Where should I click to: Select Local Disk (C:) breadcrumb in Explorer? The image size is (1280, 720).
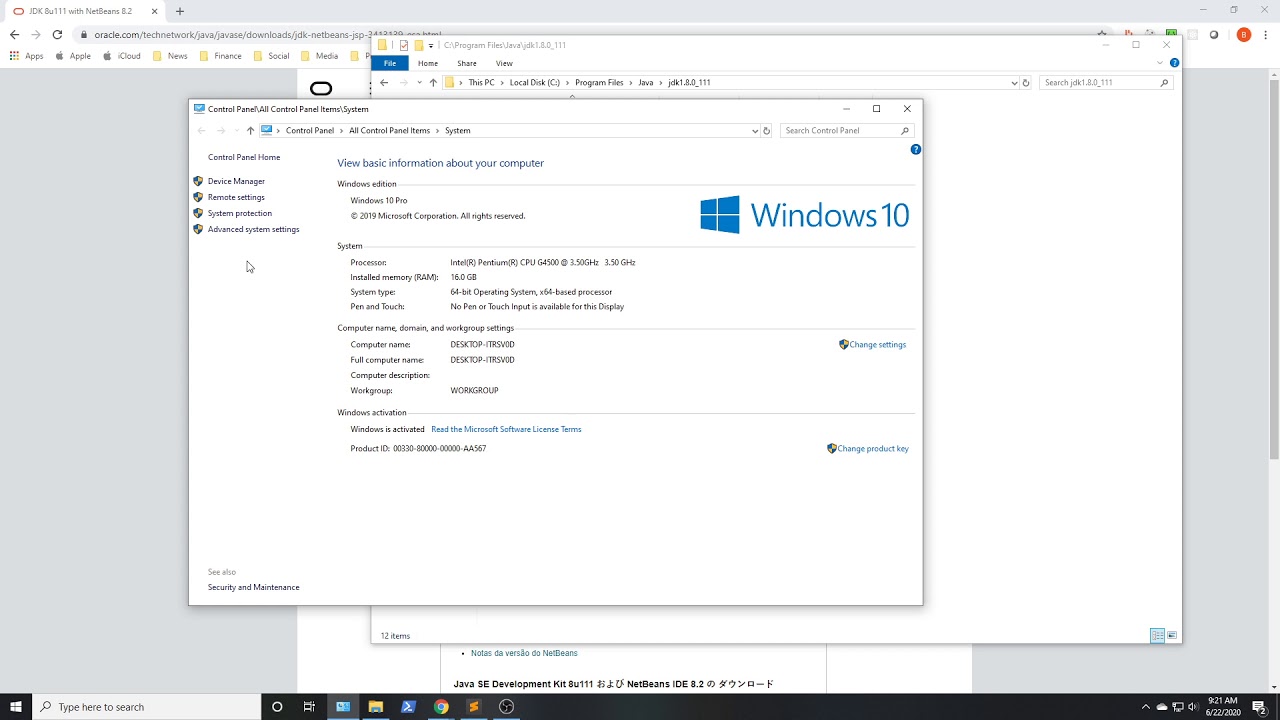[x=535, y=82]
